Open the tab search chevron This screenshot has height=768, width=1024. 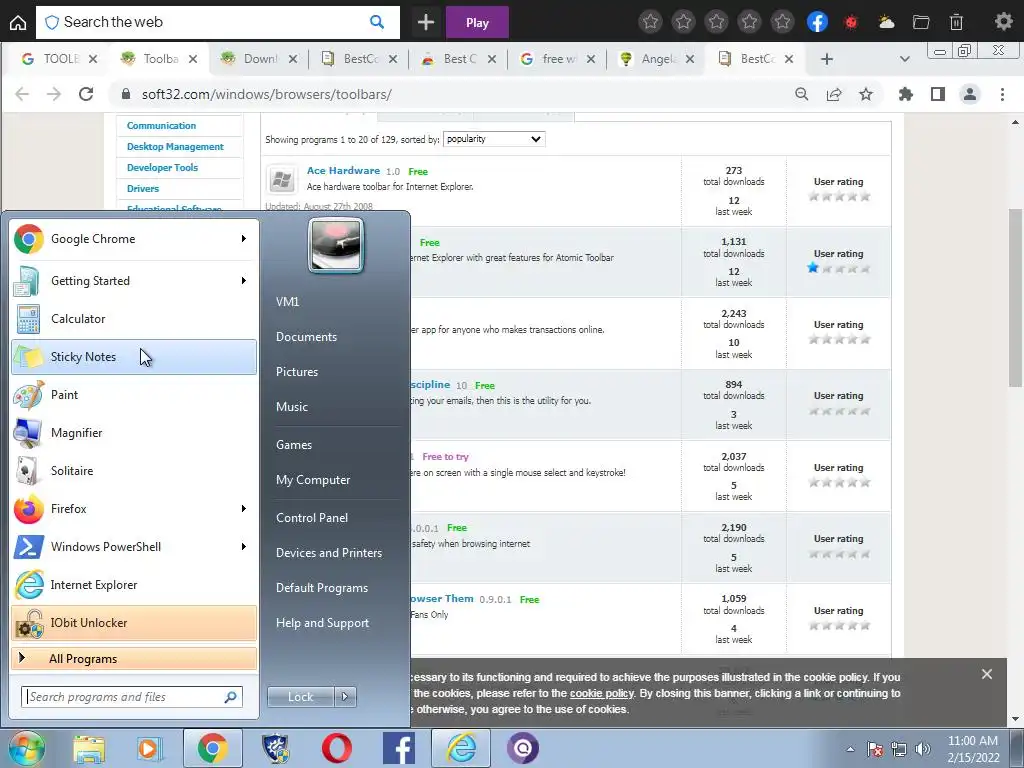[x=904, y=59]
